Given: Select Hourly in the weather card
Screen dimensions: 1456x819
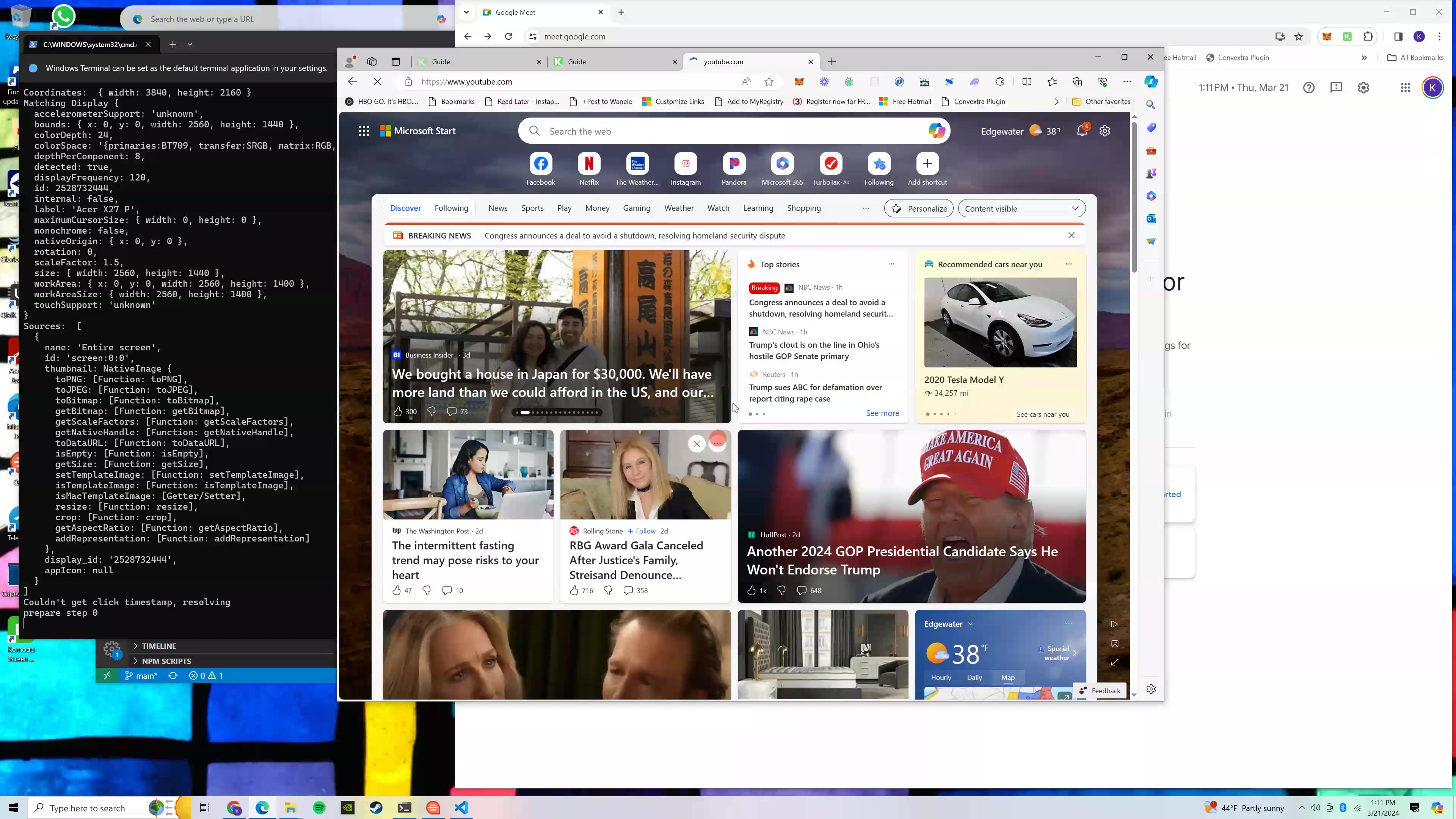Looking at the screenshot, I should [940, 678].
